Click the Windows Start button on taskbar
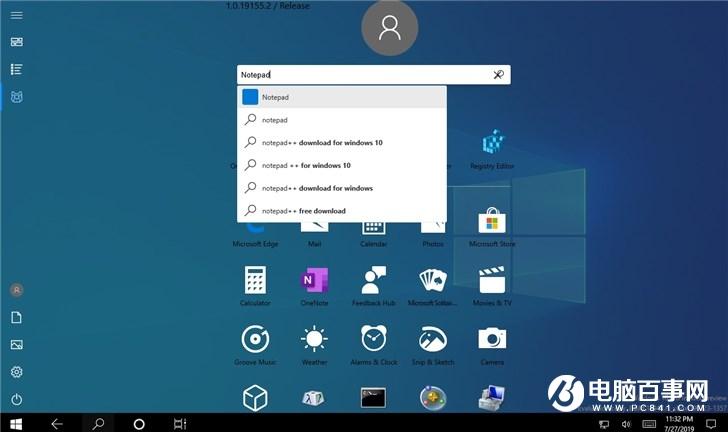This screenshot has width=728, height=432. coord(16,424)
